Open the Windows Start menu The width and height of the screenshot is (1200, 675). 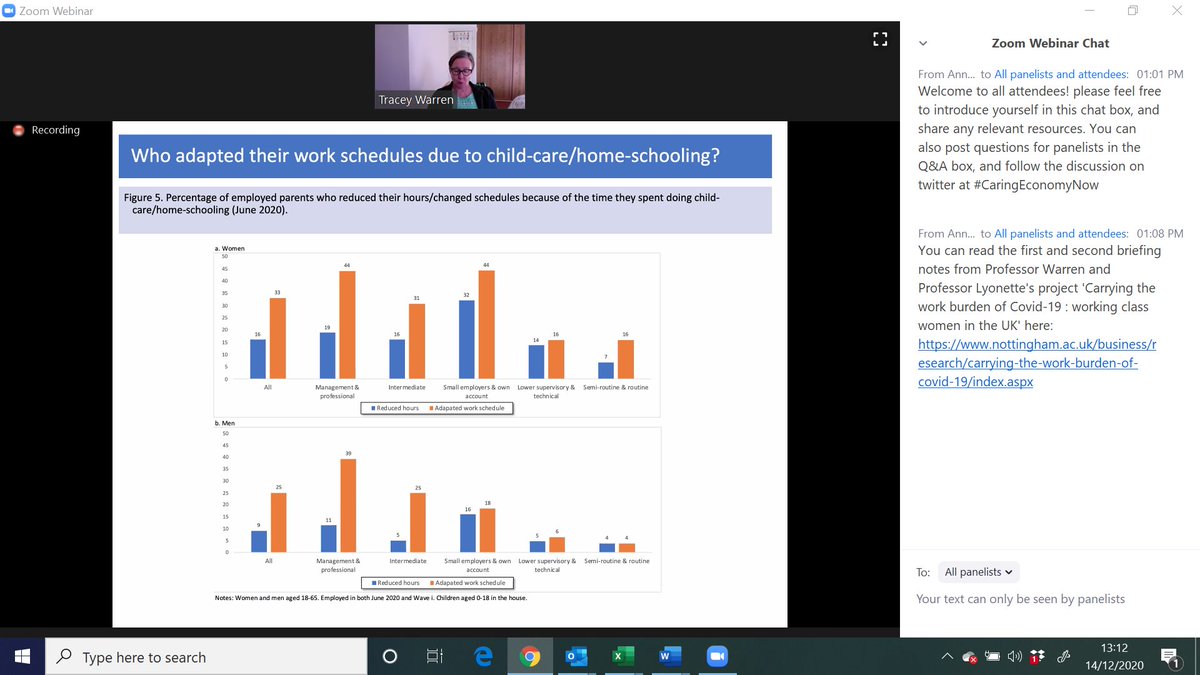(x=20, y=656)
